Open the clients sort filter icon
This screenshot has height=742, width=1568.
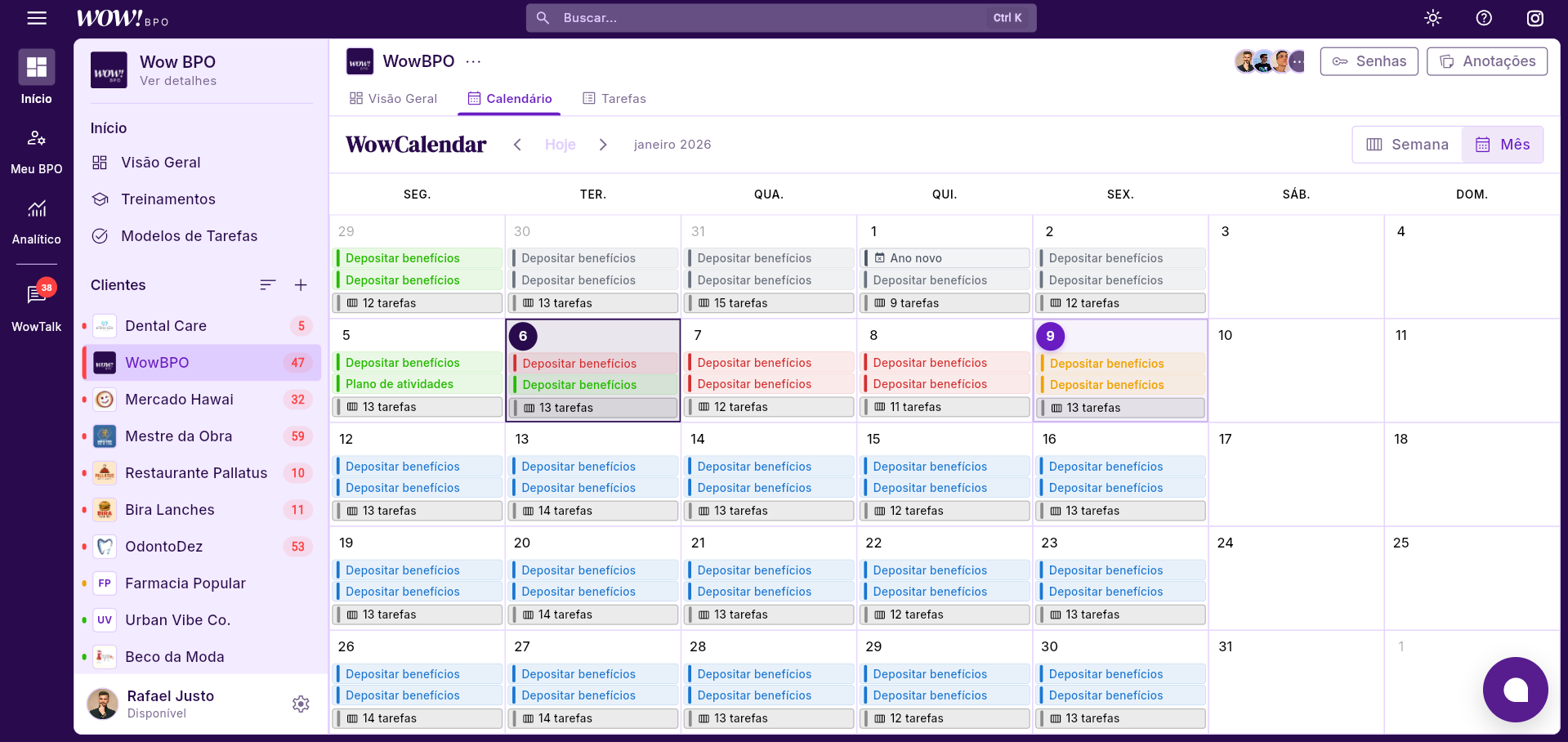coord(267,285)
